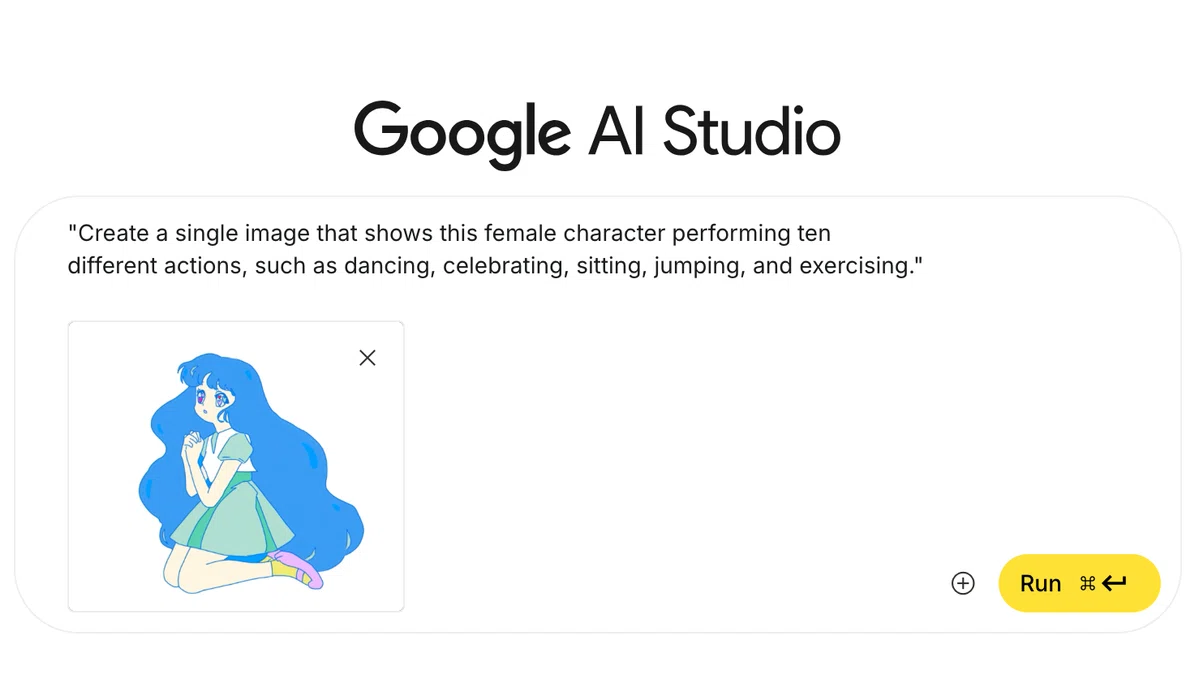Remove the attached image with the X icon
Viewport: 1200px width, 696px height.
367,358
